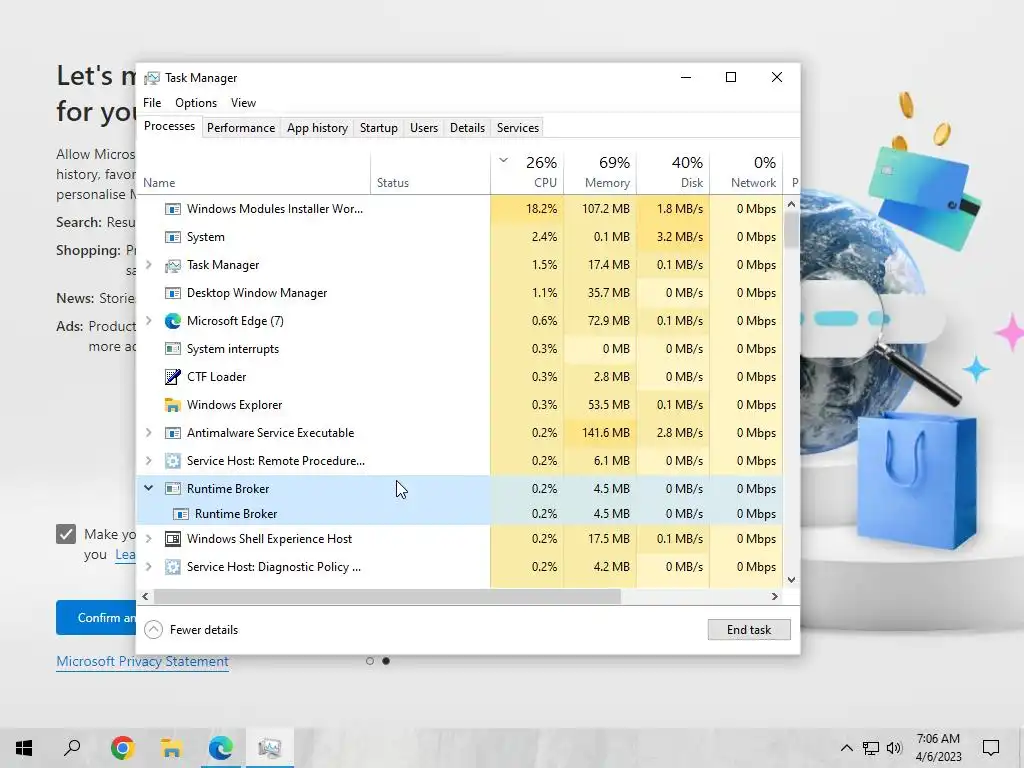Expand Service Host: Diagnostic Policy group

[x=149, y=567]
